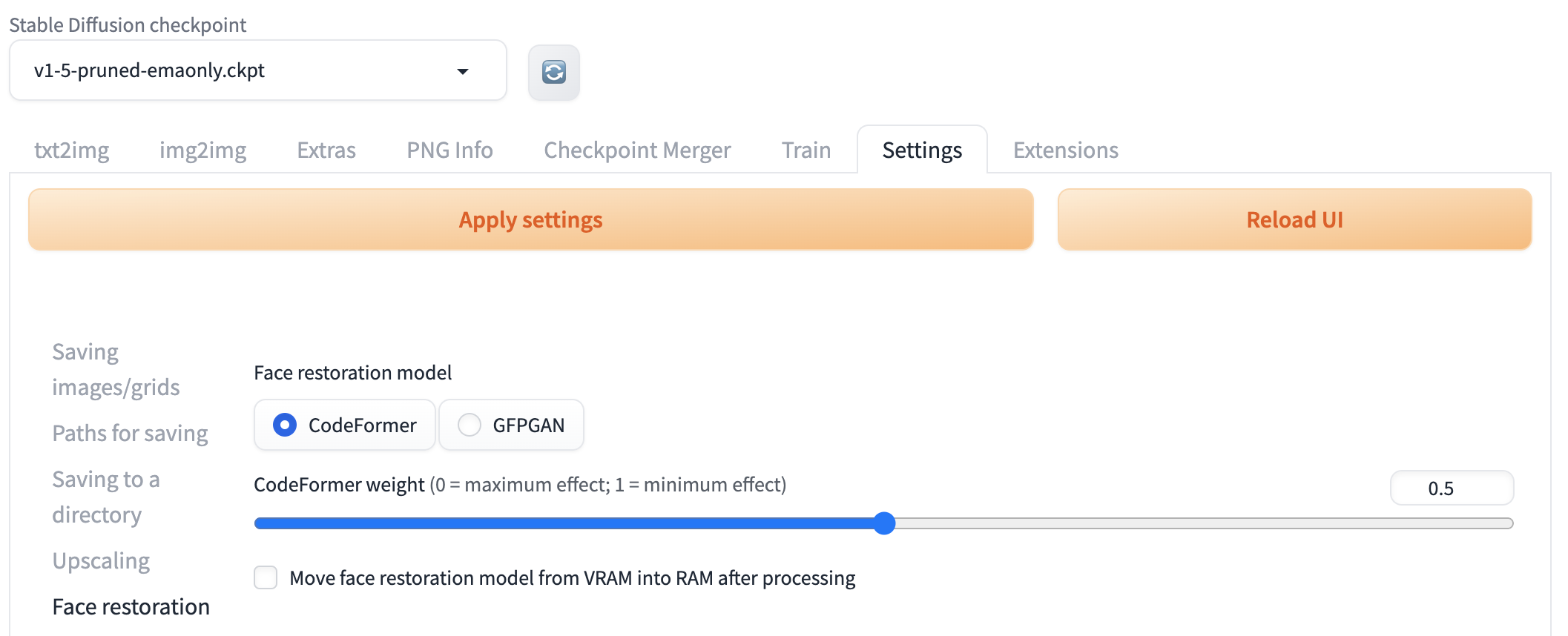Viewport: 1568px width, 636px height.
Task: Open the Extensions tab
Action: [x=1065, y=150]
